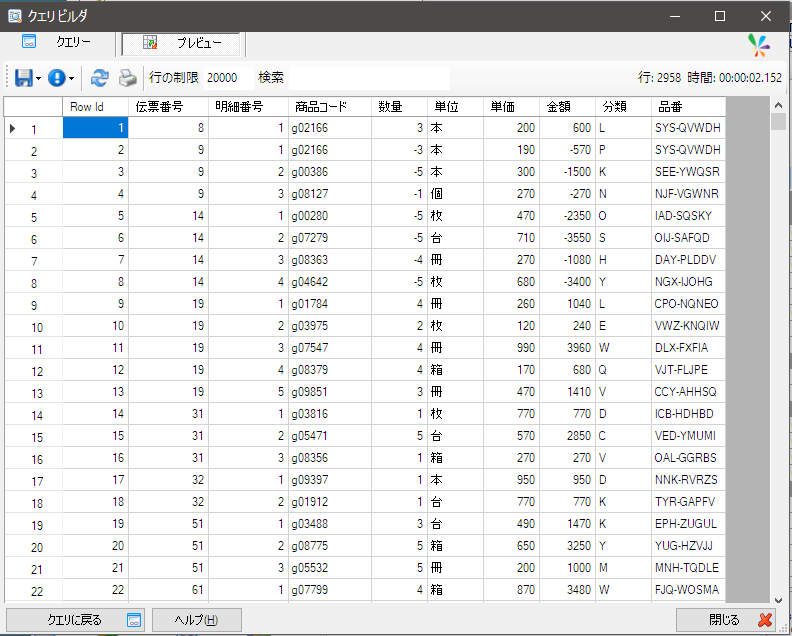Click the product code g05532
This screenshot has width=792, height=636.
point(330,567)
